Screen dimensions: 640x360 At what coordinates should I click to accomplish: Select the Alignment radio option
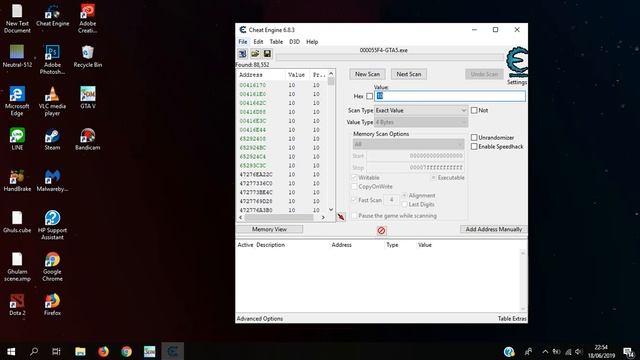click(404, 196)
